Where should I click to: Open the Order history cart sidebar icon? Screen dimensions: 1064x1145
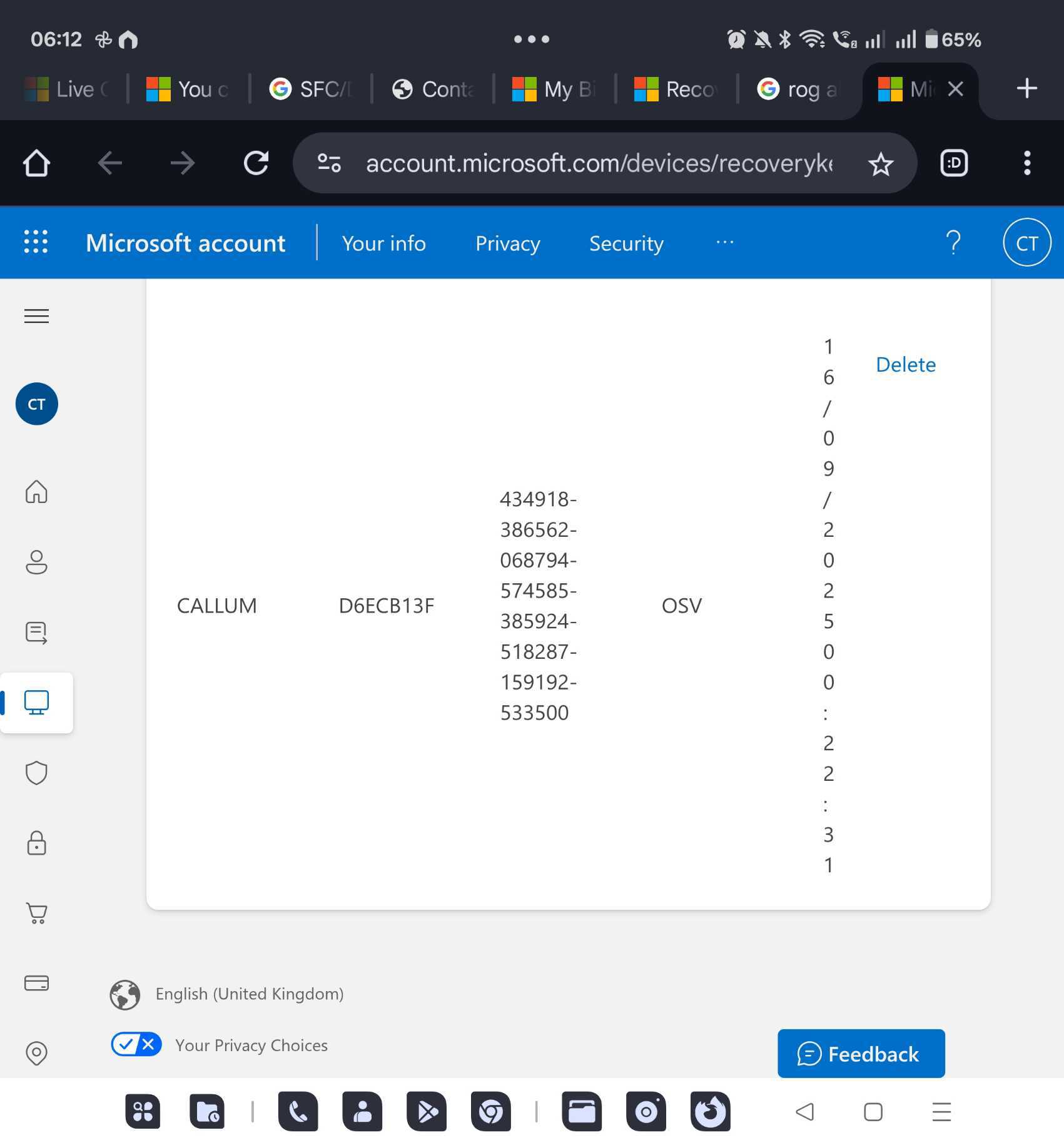[x=36, y=913]
